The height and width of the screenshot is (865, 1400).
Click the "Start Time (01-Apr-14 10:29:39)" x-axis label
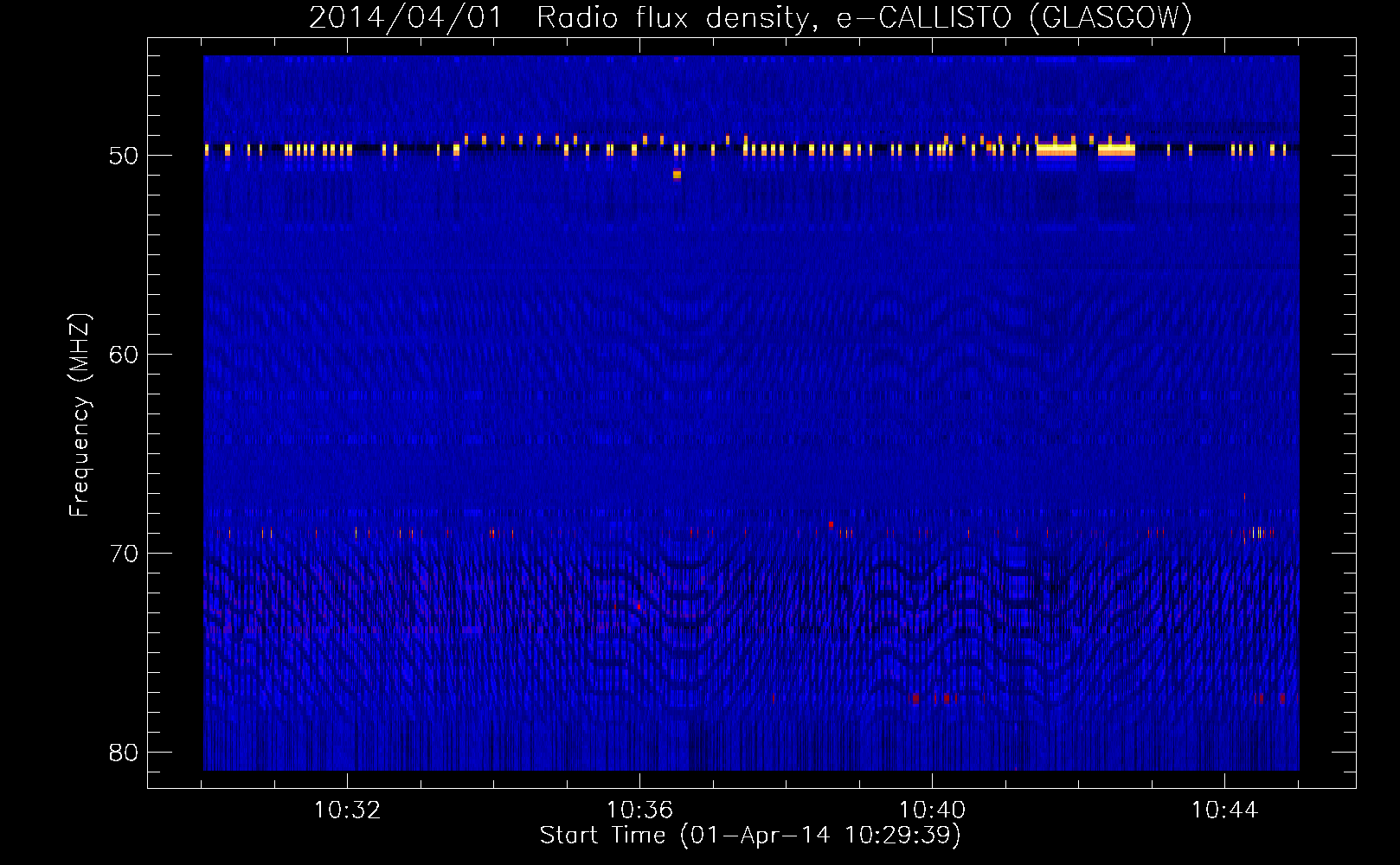(750, 836)
